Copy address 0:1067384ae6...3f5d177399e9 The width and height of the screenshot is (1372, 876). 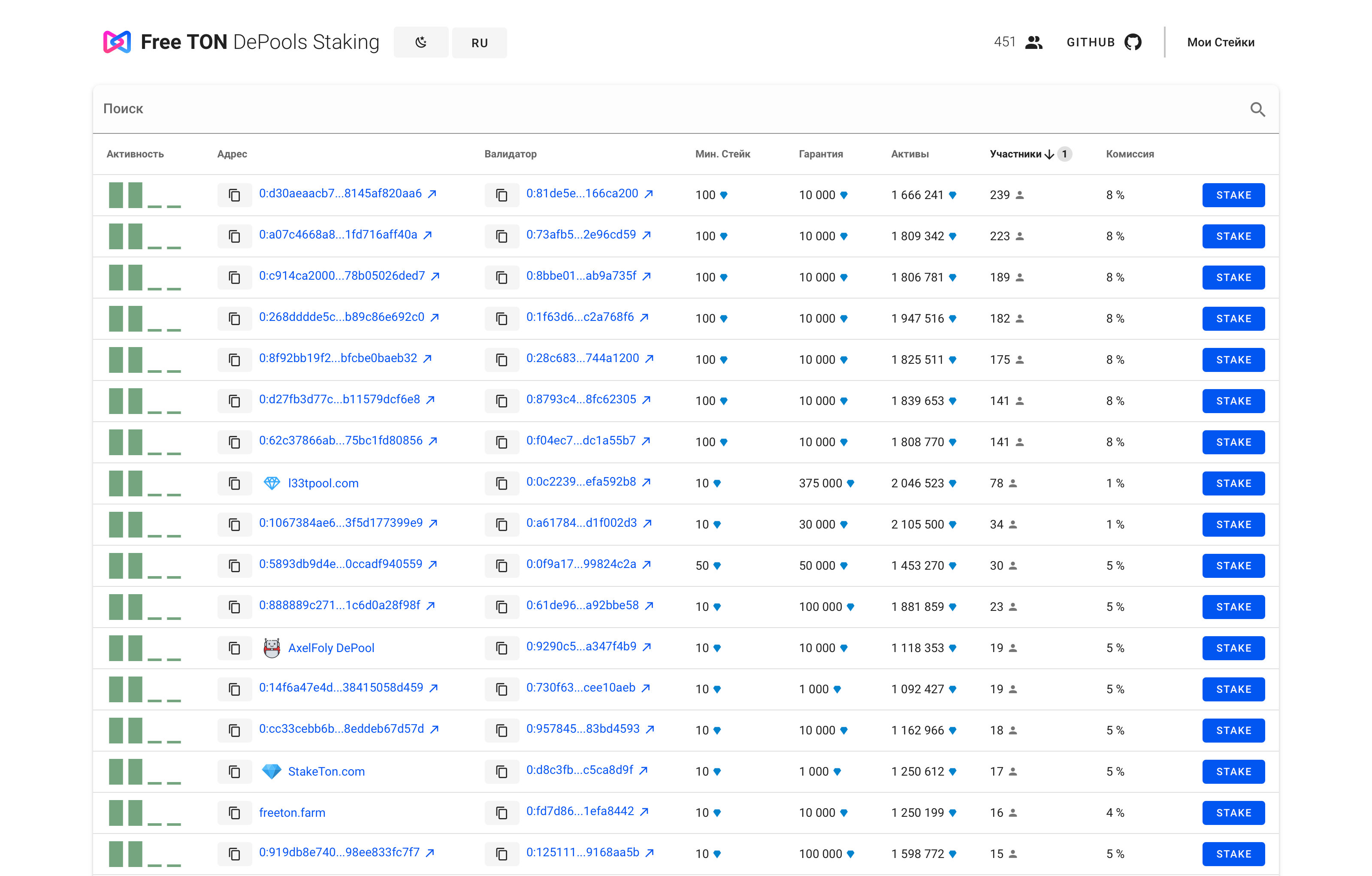[x=234, y=525]
